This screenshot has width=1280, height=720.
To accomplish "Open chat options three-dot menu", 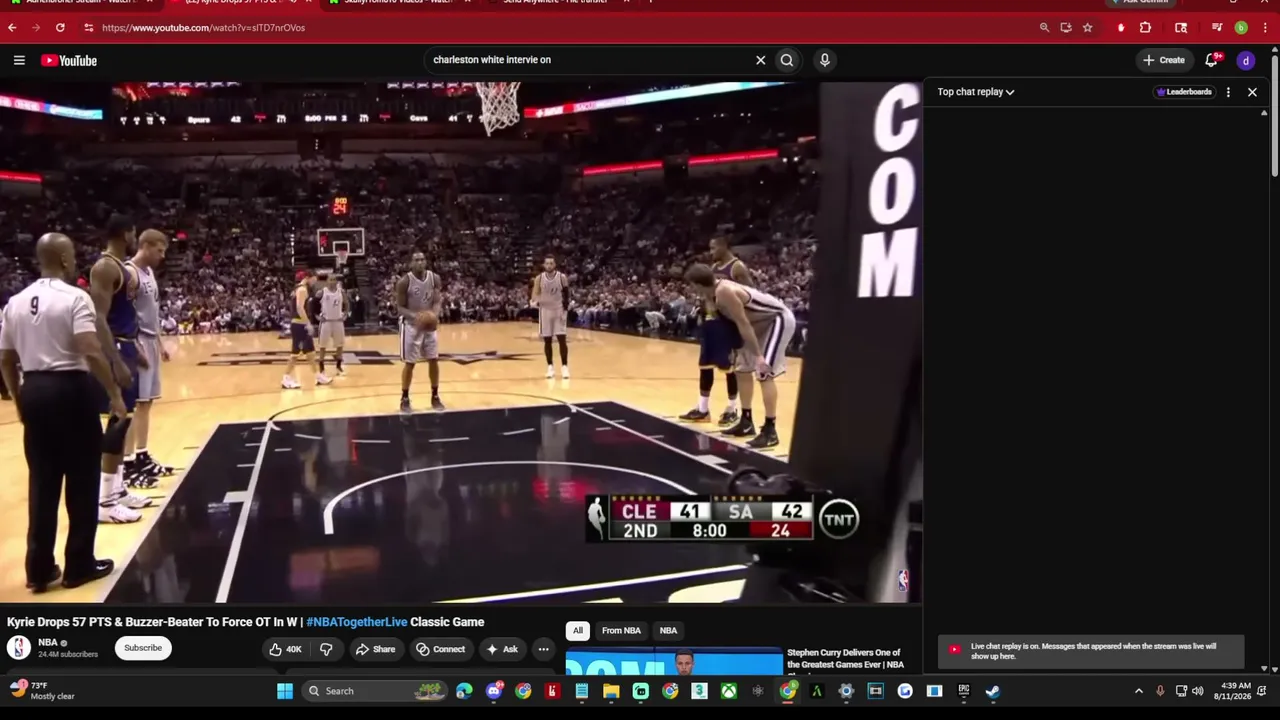I will 1228,92.
